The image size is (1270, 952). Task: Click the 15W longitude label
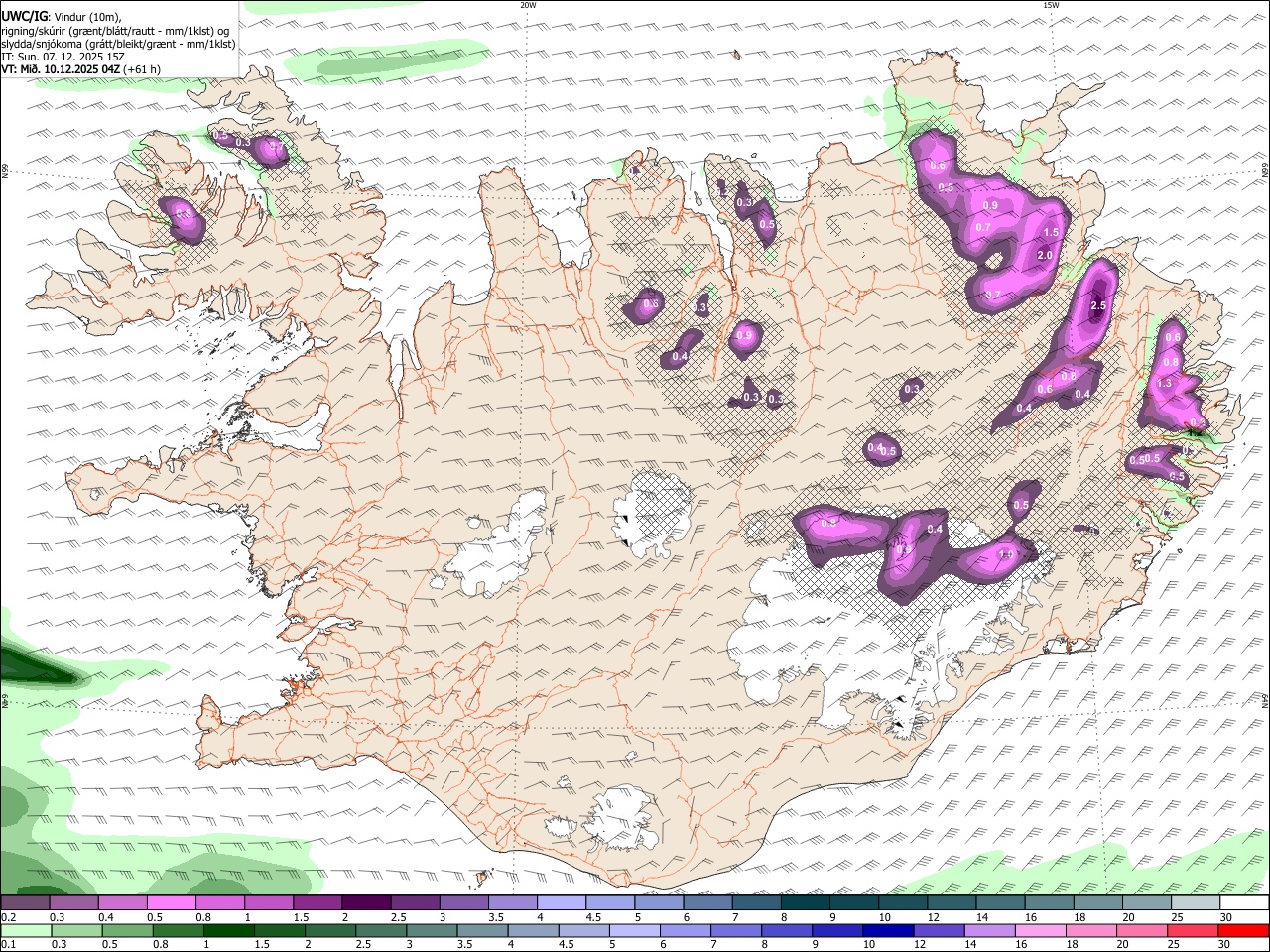(x=1051, y=5)
